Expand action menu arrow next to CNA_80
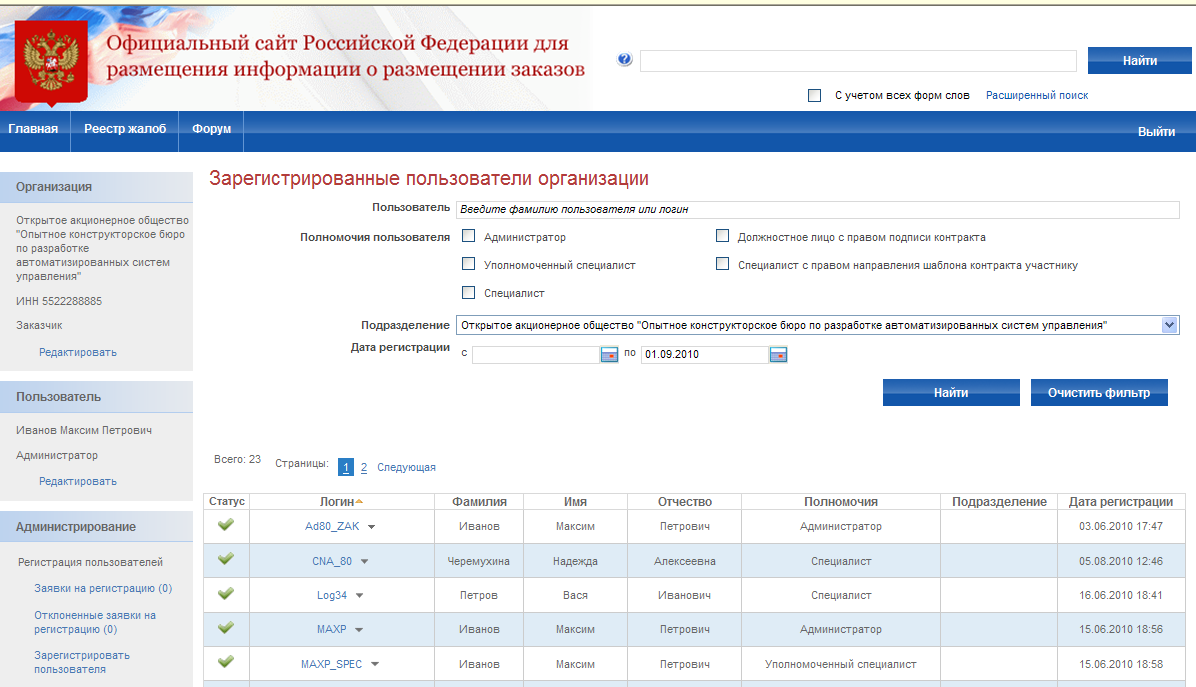This screenshot has height=687, width=1196. [x=365, y=562]
